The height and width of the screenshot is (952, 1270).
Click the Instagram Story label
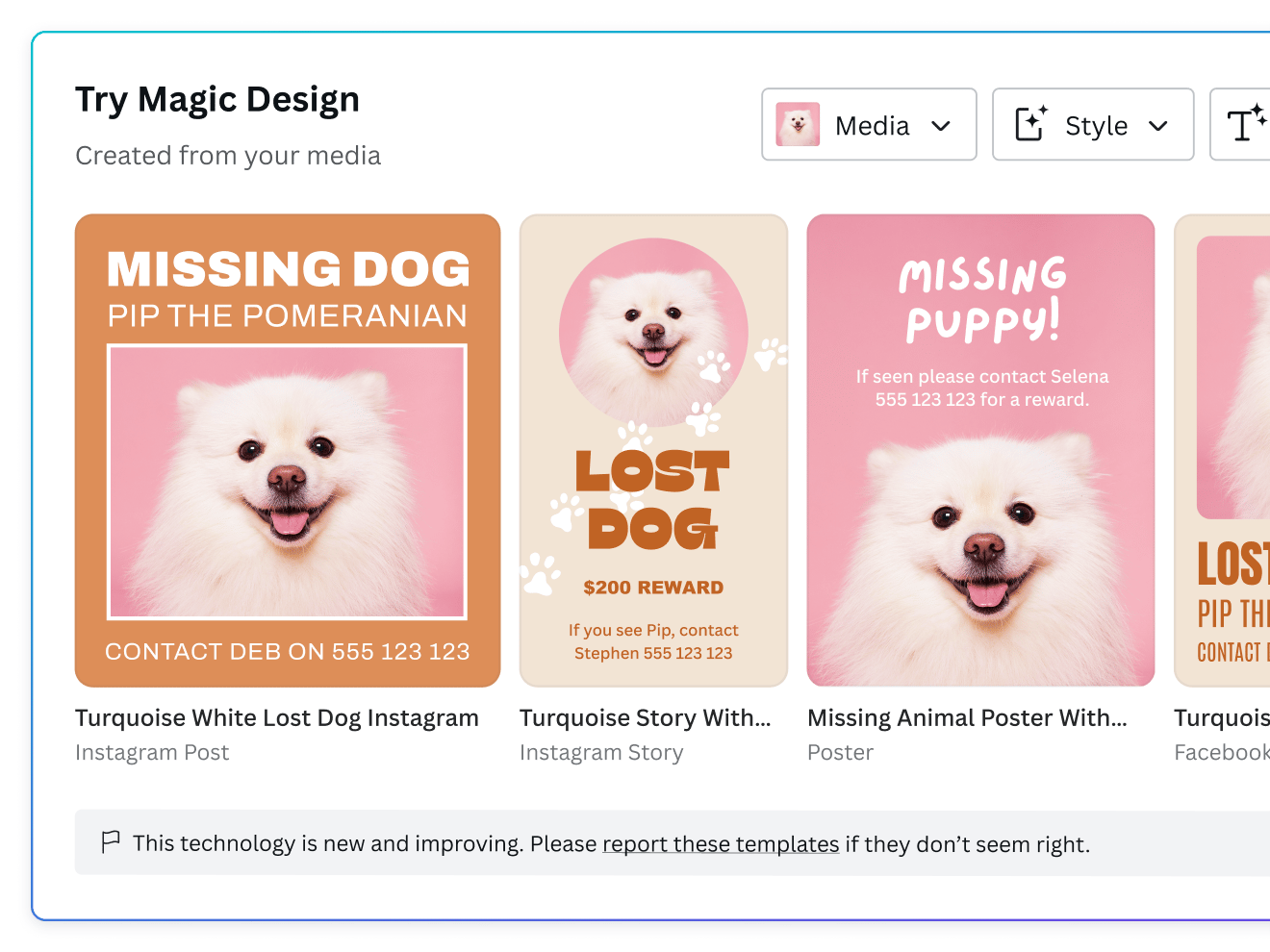pos(601,752)
